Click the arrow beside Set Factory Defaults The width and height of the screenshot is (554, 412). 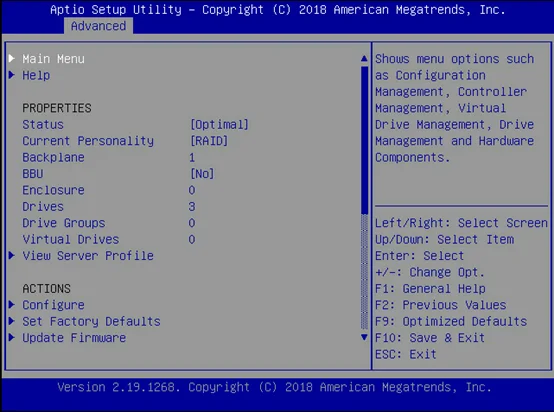tap(12, 321)
